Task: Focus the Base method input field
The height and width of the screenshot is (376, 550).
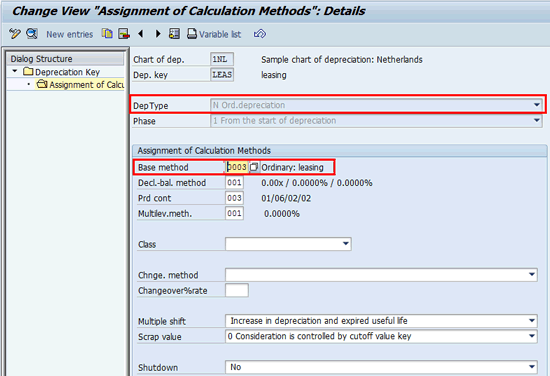Action: (237, 167)
